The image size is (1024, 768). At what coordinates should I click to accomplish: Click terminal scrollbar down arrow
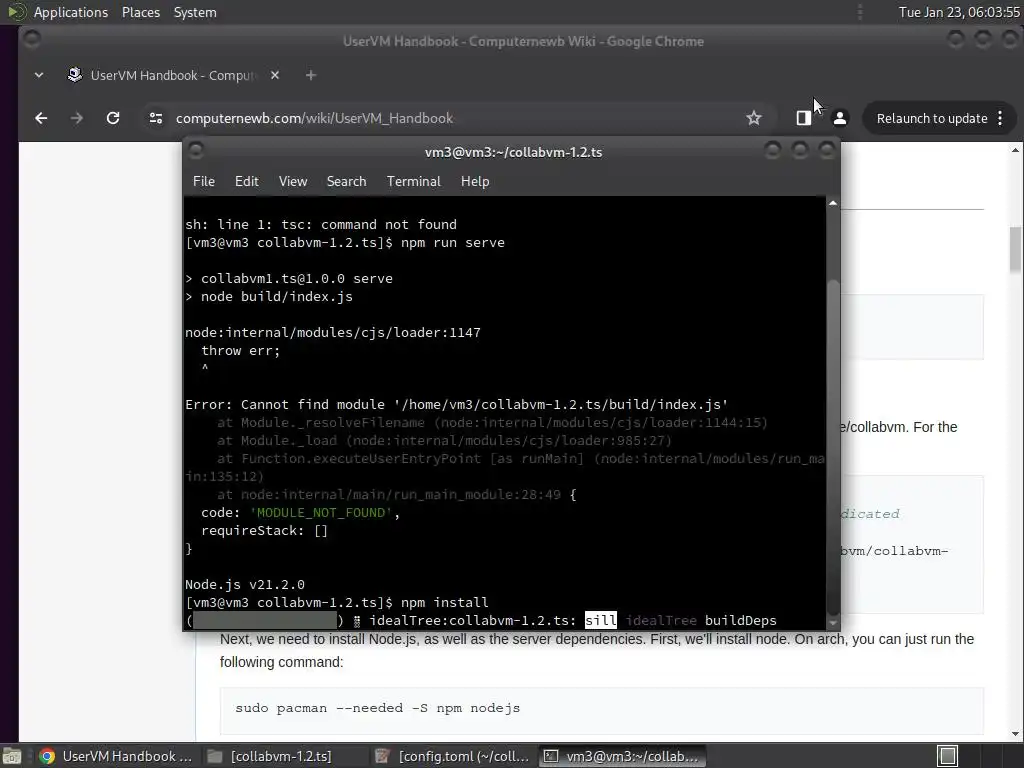coord(833,623)
